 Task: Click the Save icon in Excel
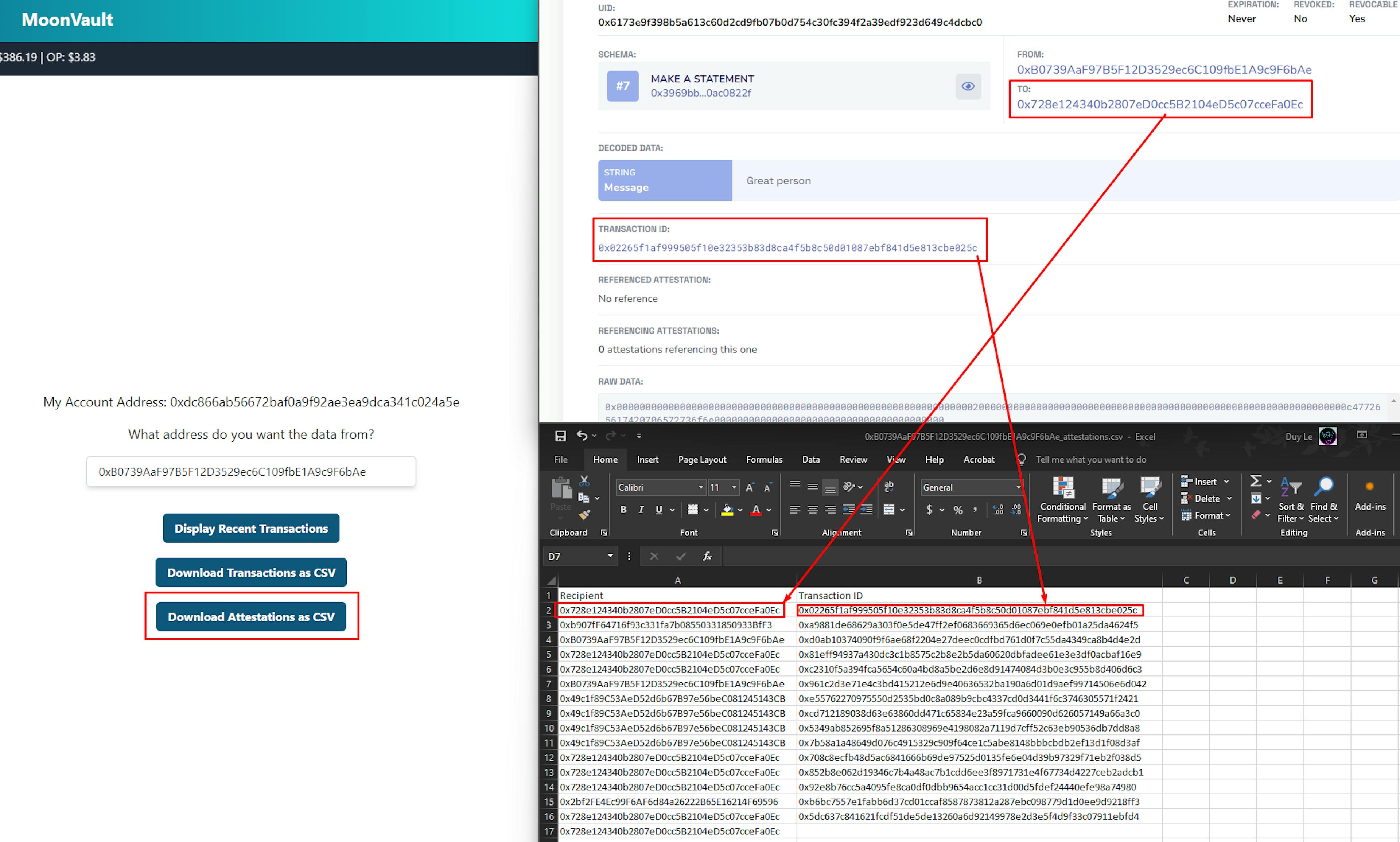[x=560, y=436]
